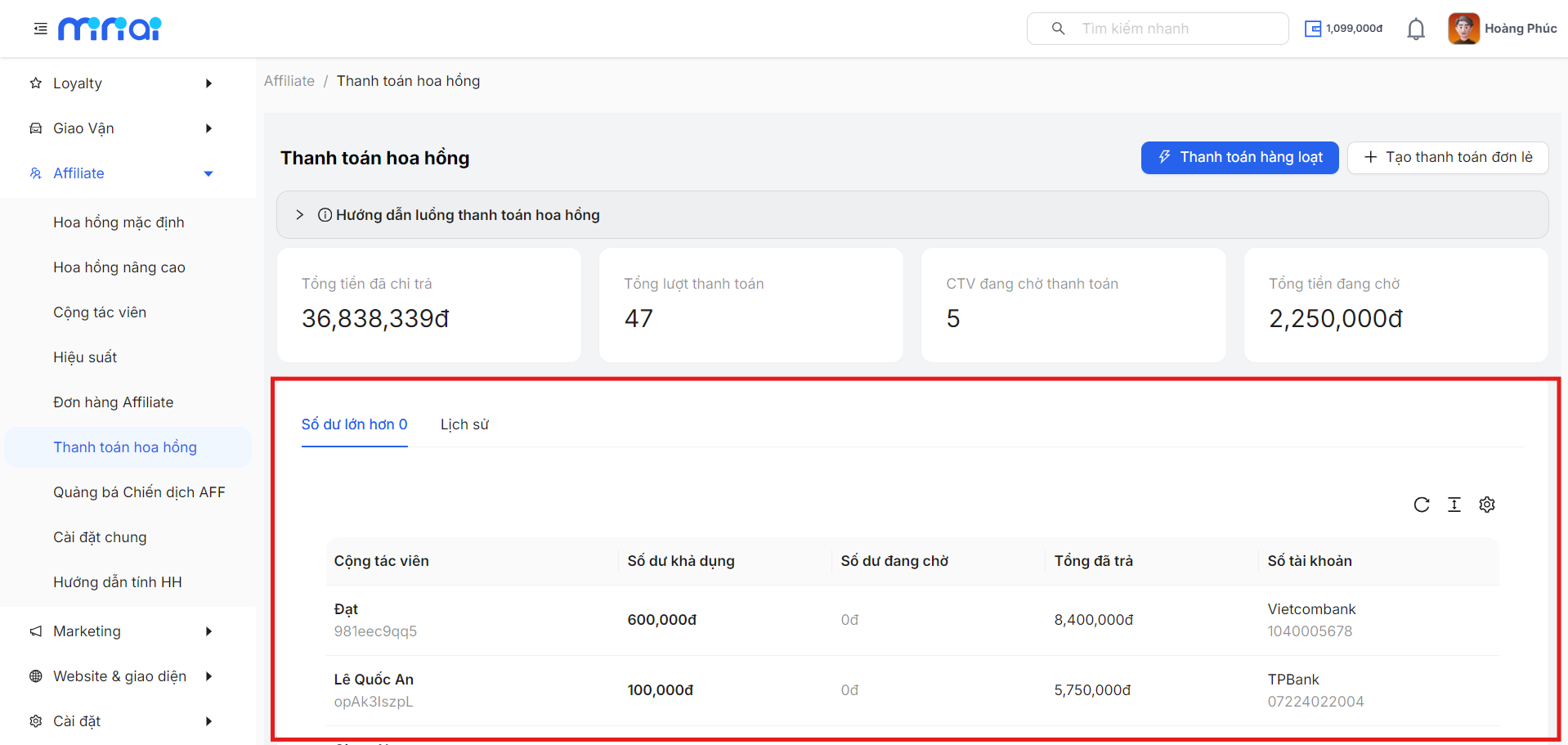The height and width of the screenshot is (745, 1568).
Task: Switch to Số dư lớn hơn 0 tab
Action: click(x=354, y=424)
